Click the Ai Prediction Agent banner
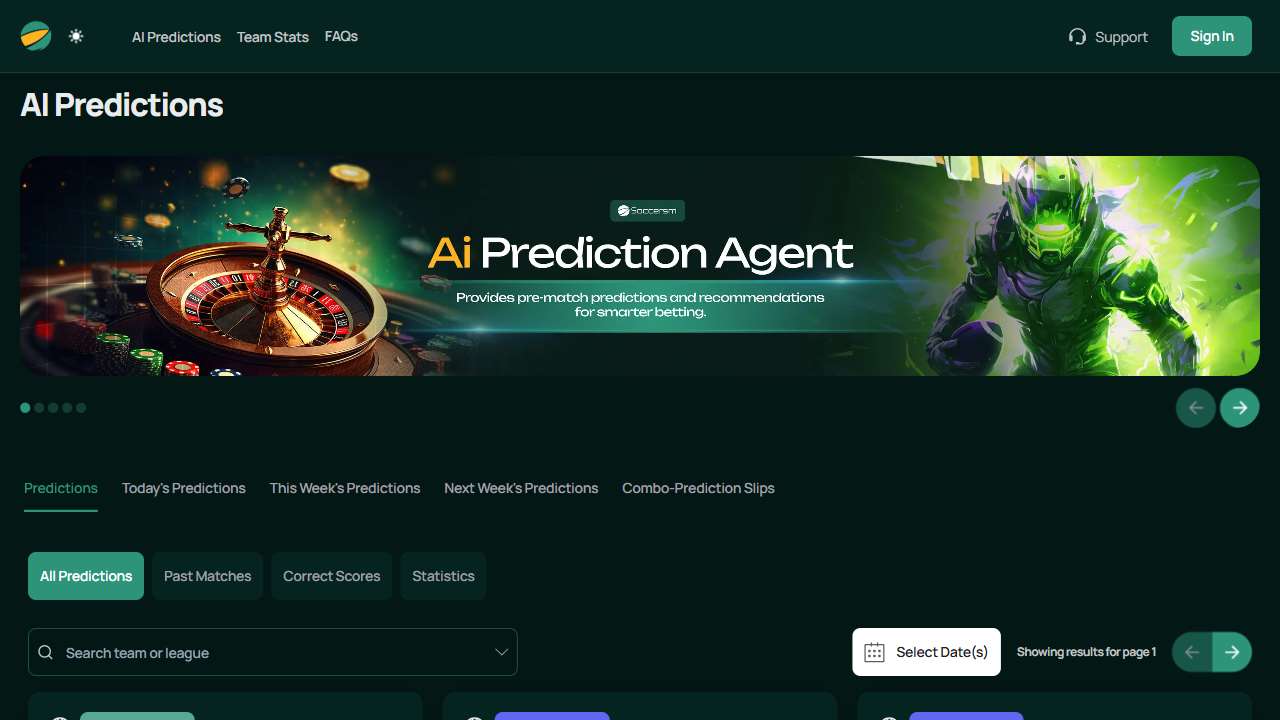This screenshot has height=720, width=1280. (640, 266)
